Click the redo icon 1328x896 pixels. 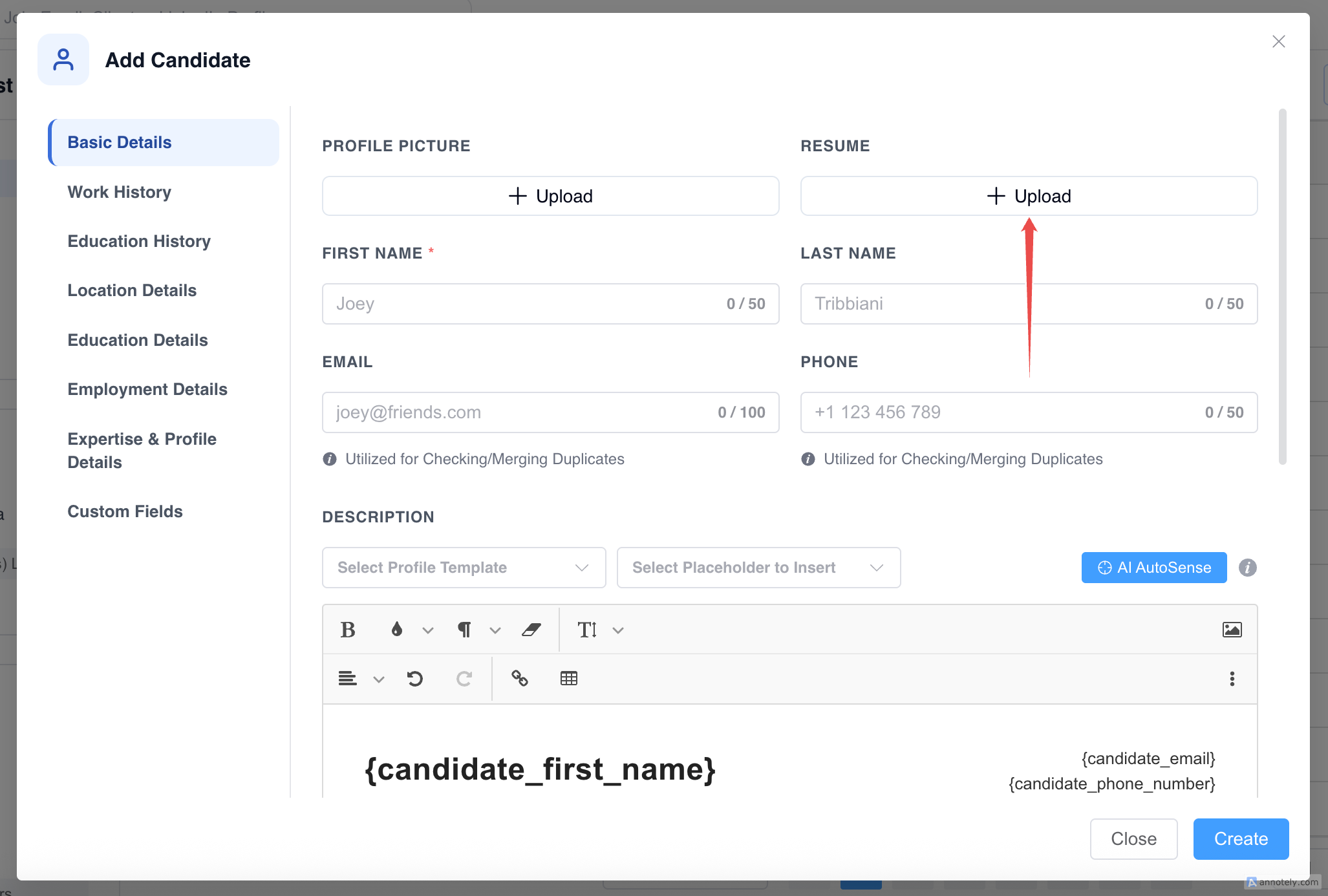pyautogui.click(x=464, y=679)
